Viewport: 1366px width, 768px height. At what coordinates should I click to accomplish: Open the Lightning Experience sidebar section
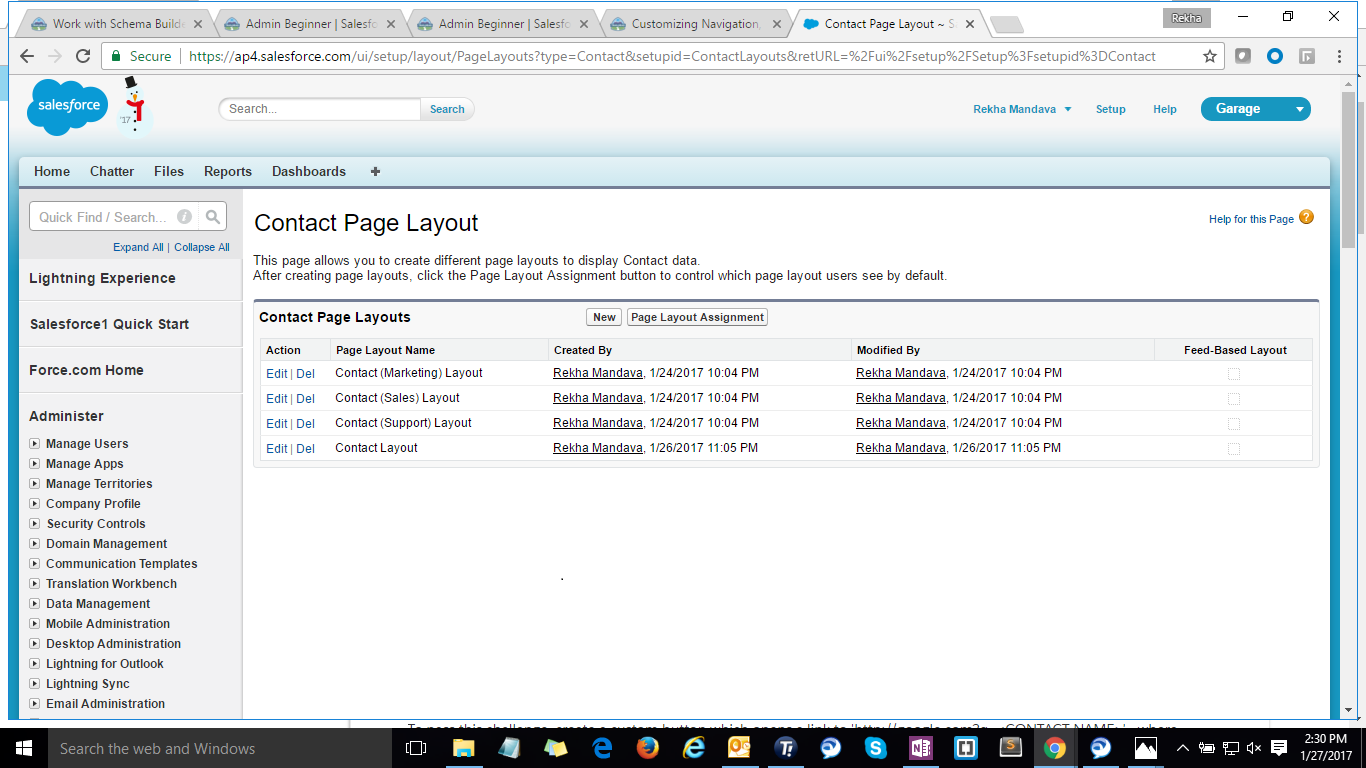tap(102, 278)
